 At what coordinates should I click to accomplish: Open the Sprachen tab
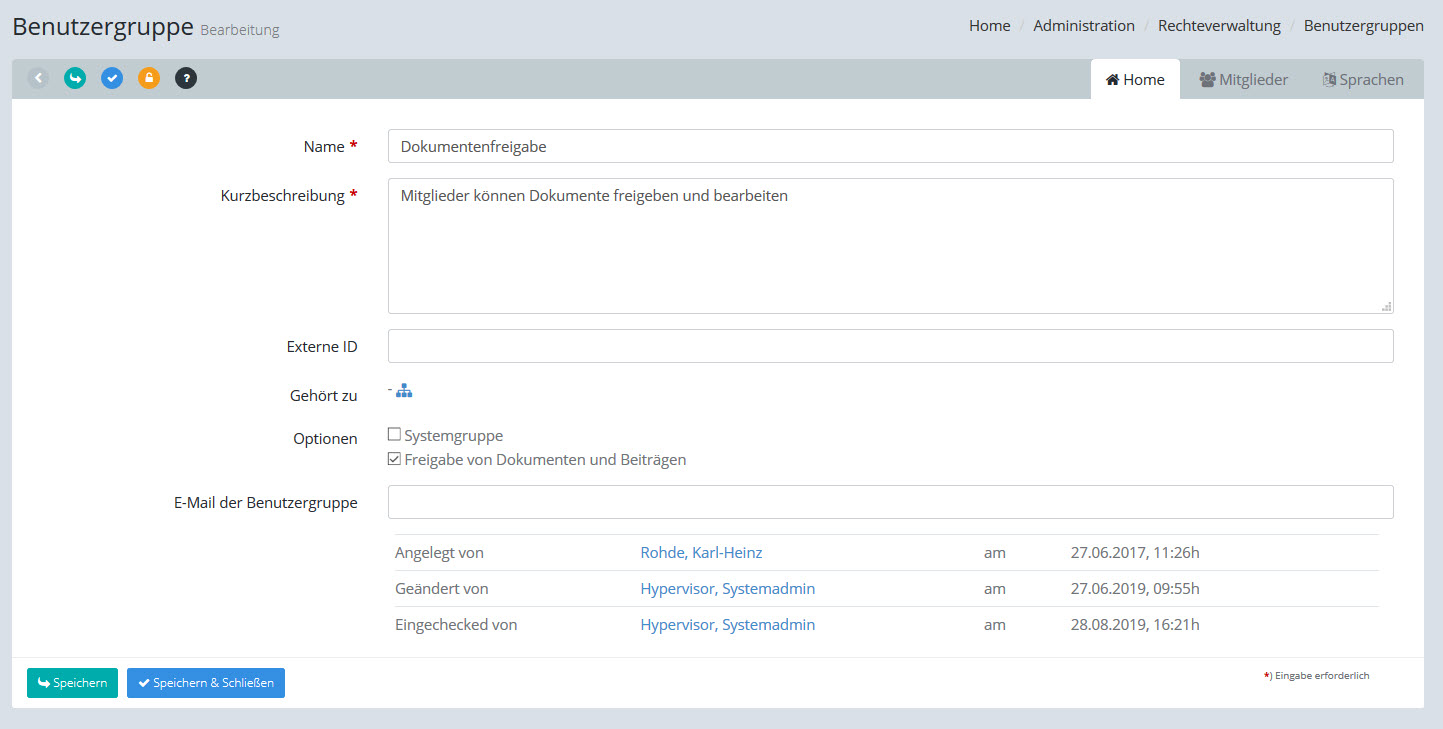(1363, 80)
